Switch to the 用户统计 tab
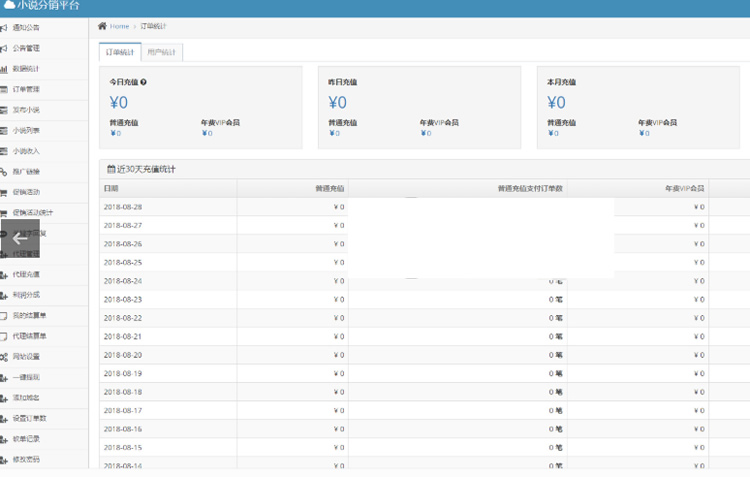This screenshot has height=477, width=750. tap(160, 52)
